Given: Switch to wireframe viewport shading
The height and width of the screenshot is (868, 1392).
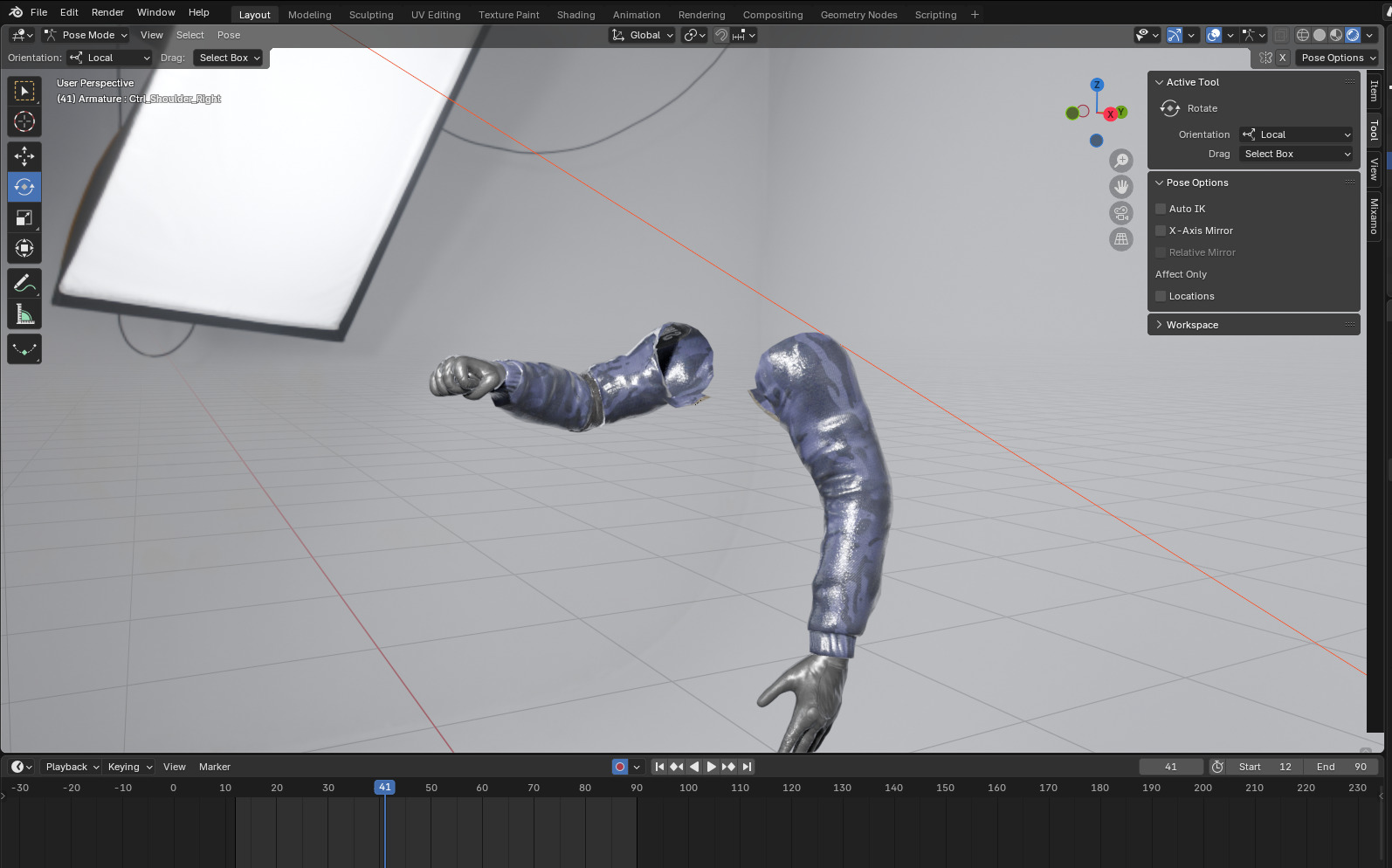Looking at the screenshot, I should click(1303, 35).
